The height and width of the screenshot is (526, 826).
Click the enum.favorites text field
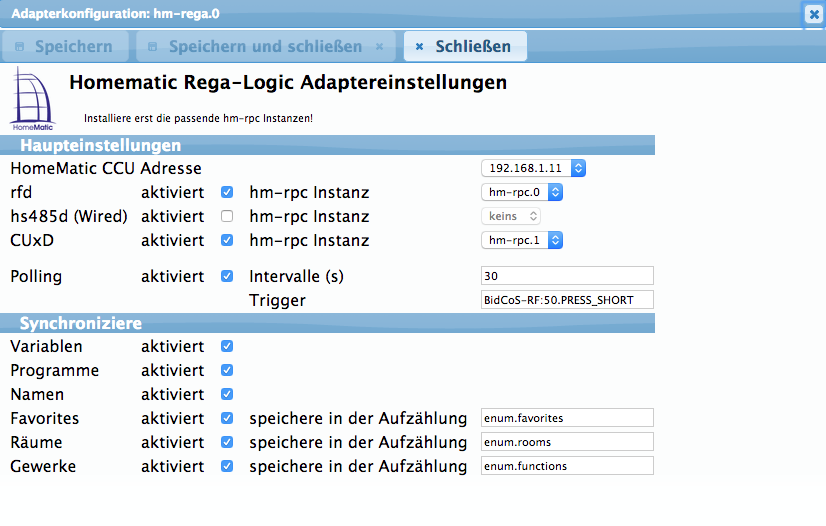click(566, 418)
